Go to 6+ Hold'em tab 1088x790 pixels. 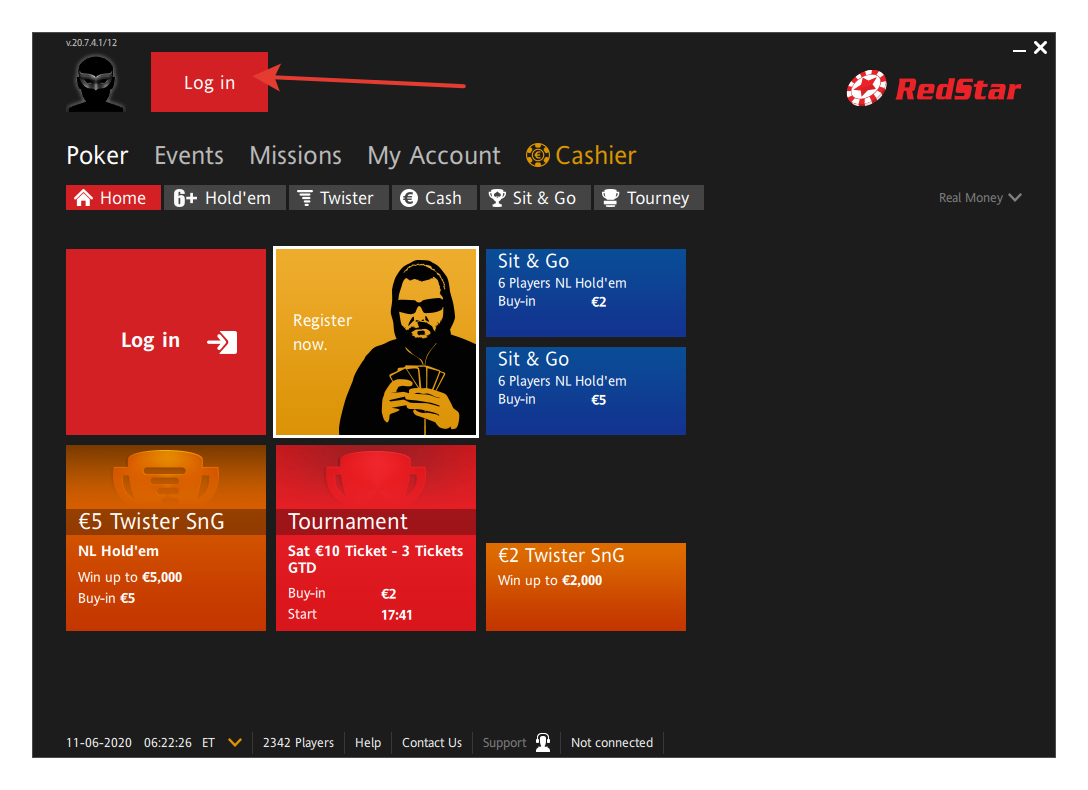tap(224, 198)
